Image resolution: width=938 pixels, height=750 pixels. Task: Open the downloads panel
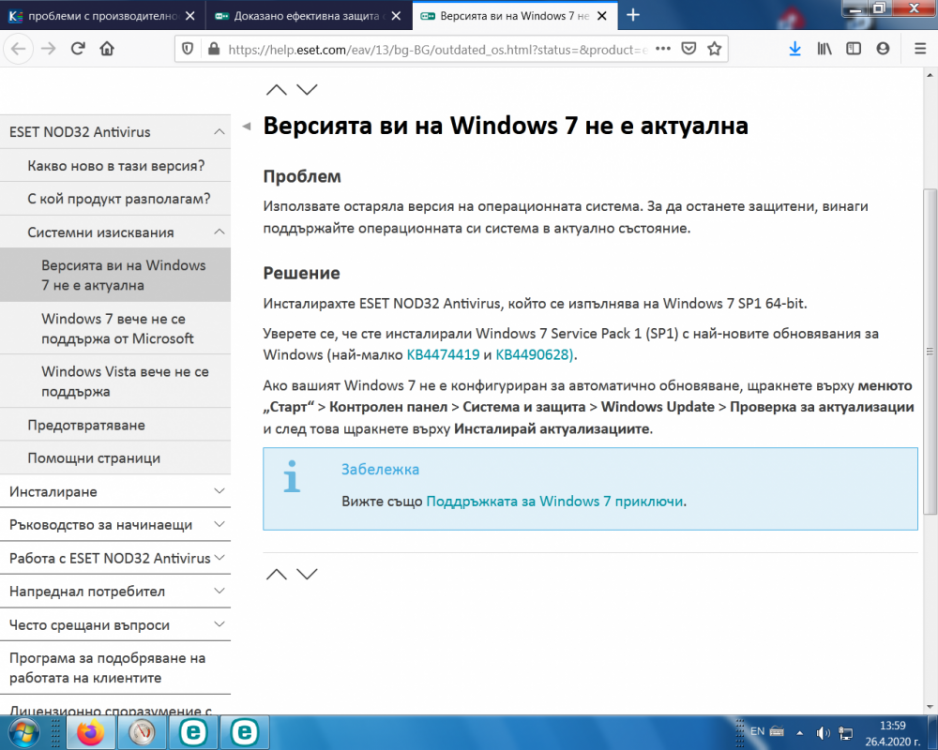point(795,49)
